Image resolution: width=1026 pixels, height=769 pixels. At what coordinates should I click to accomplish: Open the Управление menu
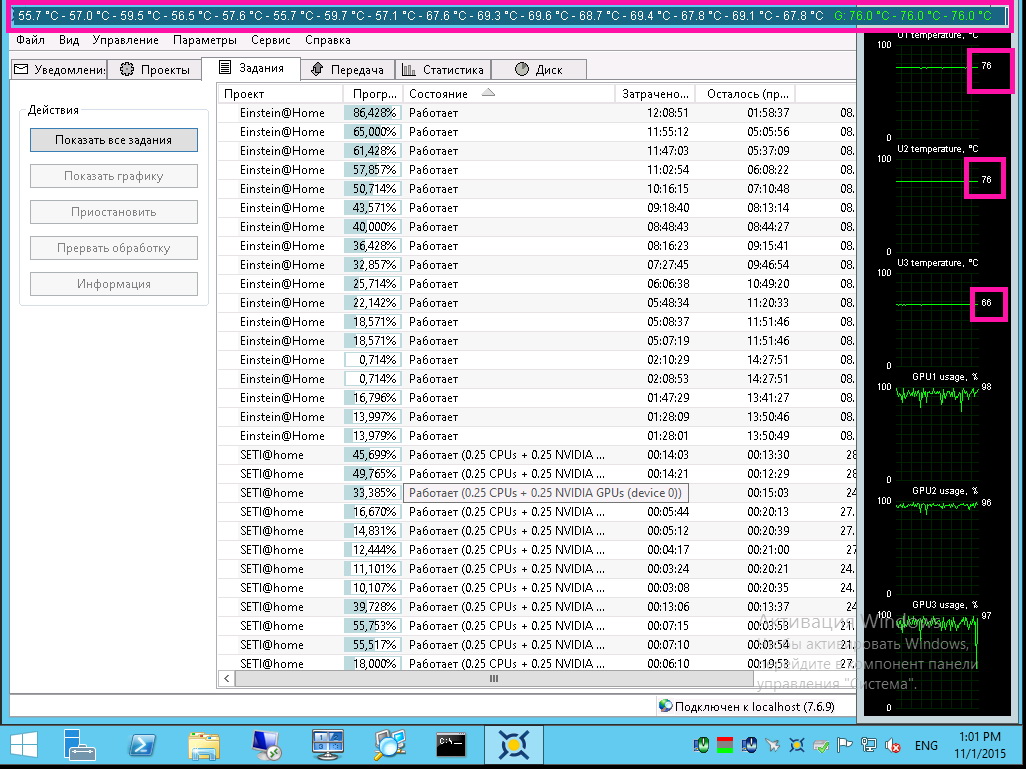click(x=125, y=40)
